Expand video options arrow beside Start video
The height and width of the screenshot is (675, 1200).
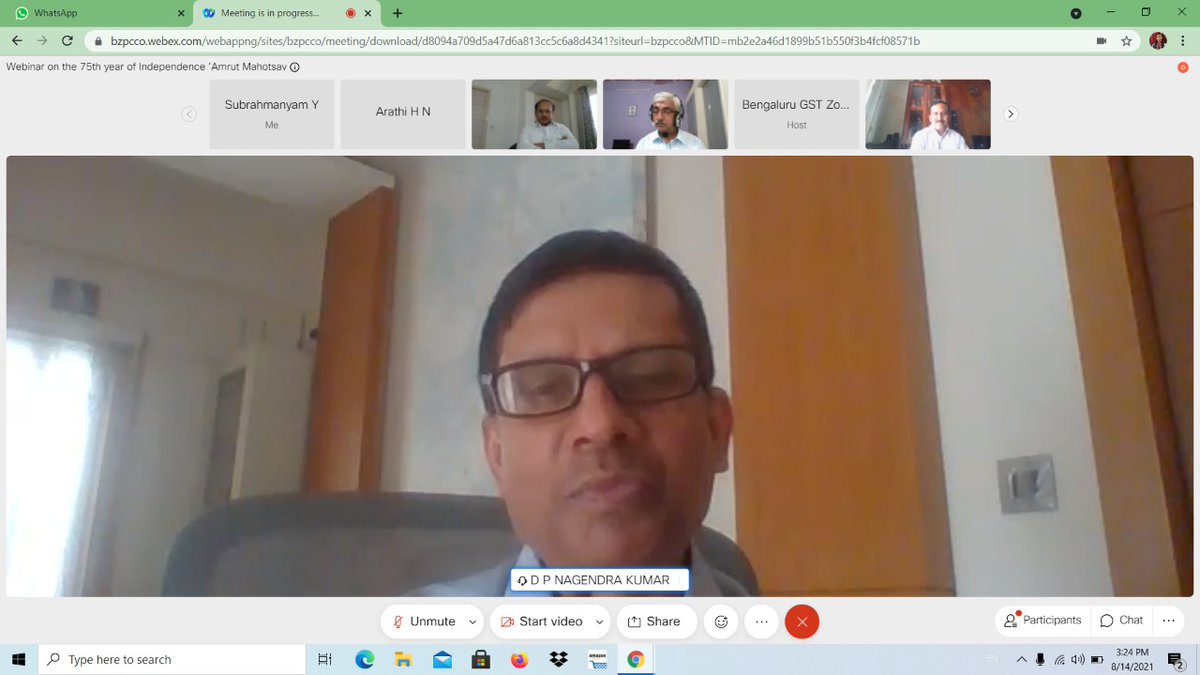tap(600, 621)
